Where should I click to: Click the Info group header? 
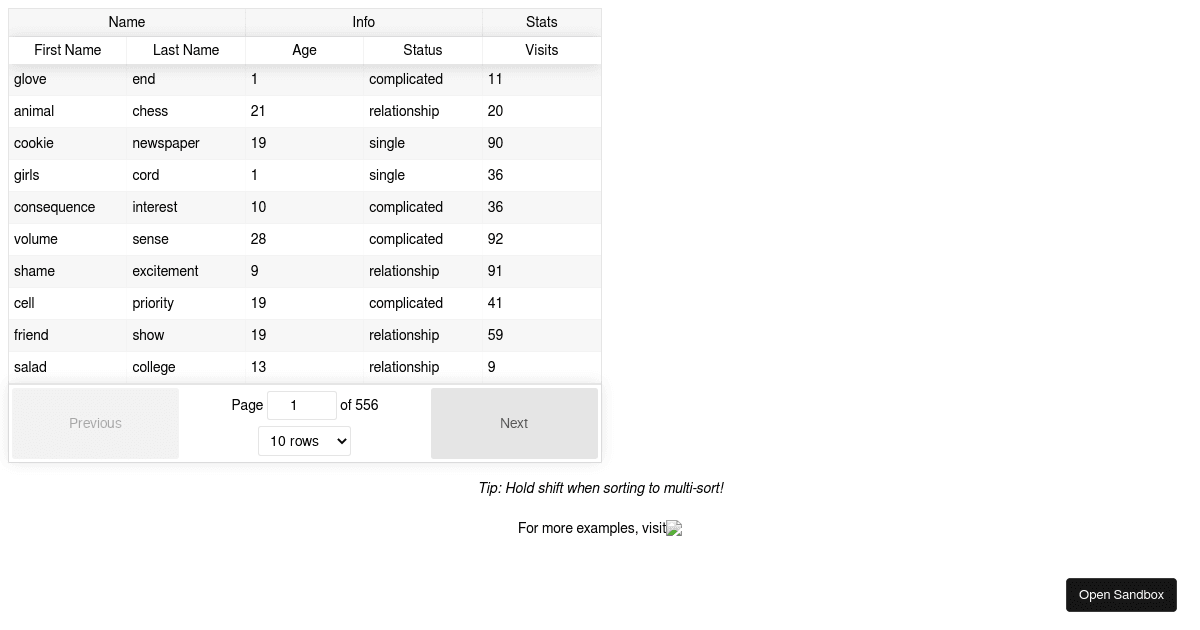point(363,22)
